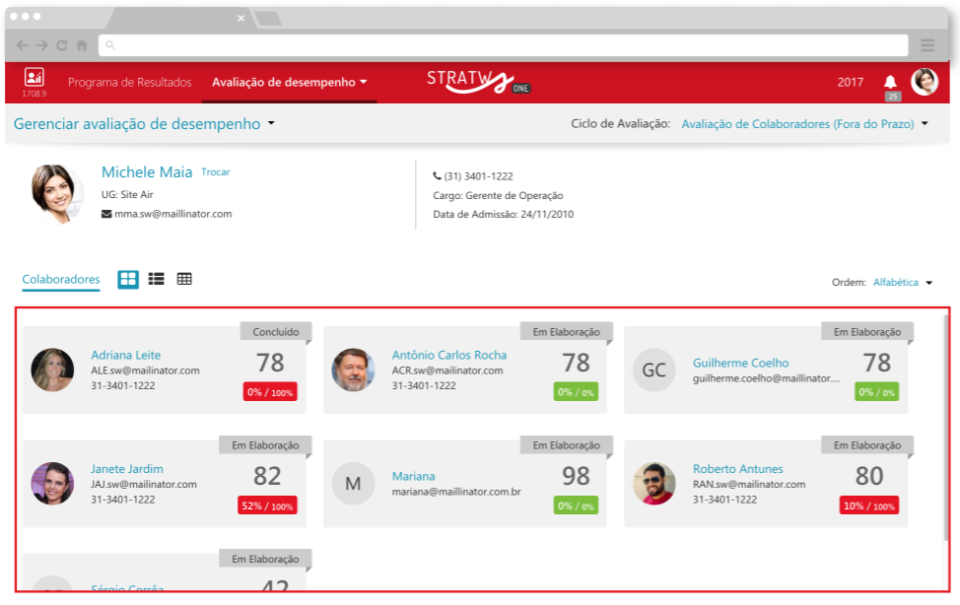Open Michele Maia's name link

point(147,172)
